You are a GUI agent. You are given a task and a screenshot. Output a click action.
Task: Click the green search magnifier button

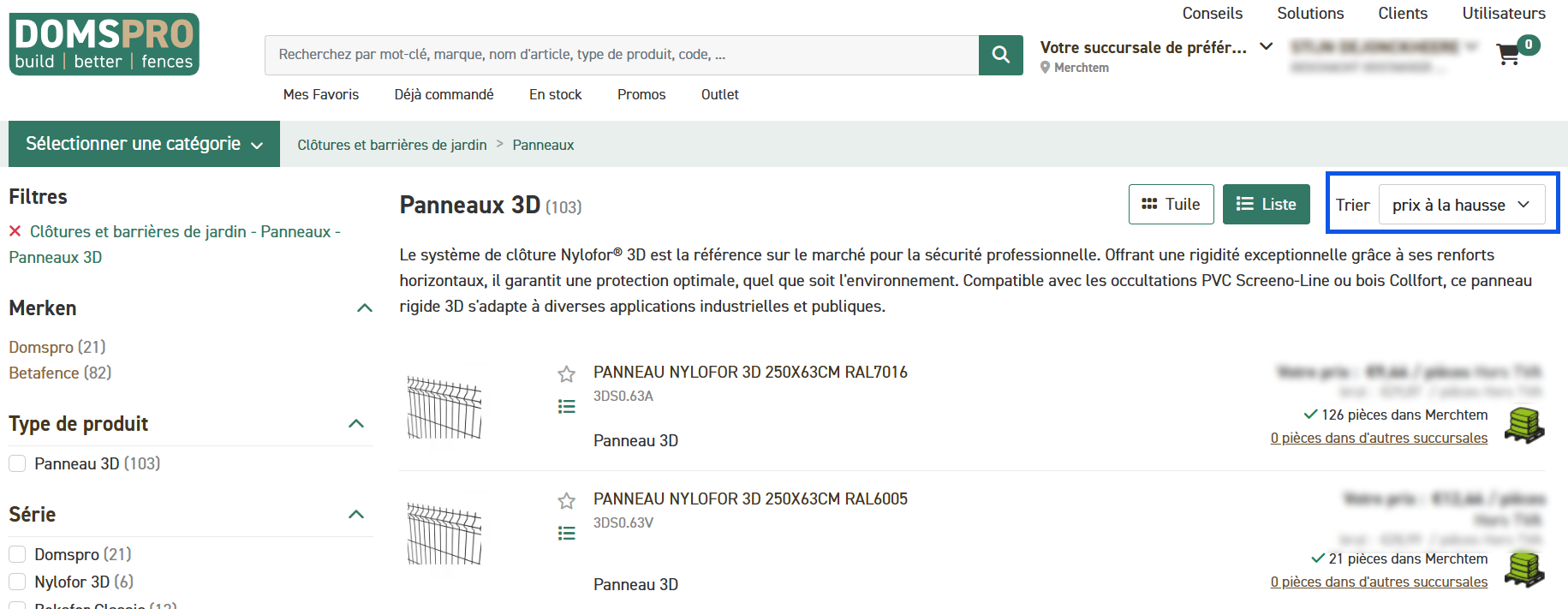pyautogui.click(x=1000, y=55)
